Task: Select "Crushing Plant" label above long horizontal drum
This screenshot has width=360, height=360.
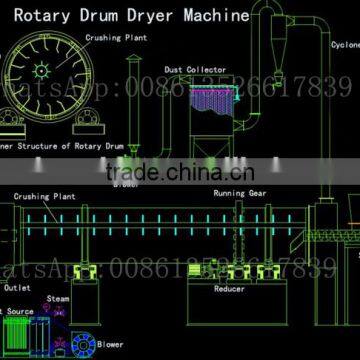Action: pos(44,196)
